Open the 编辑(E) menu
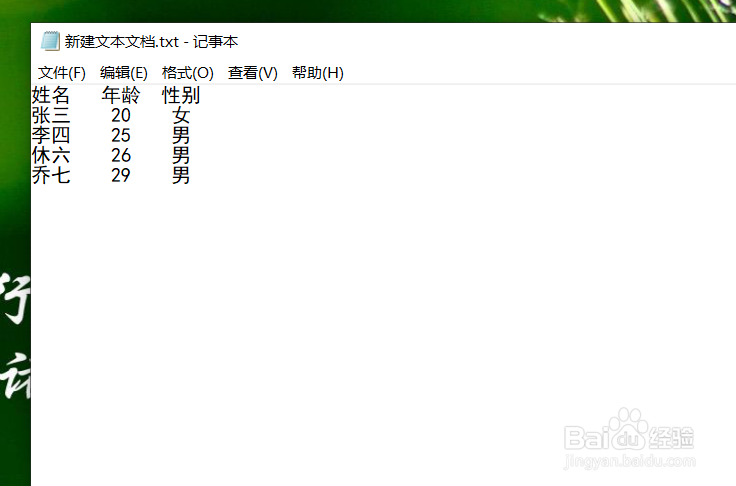The width and height of the screenshot is (736, 486). tap(123, 73)
